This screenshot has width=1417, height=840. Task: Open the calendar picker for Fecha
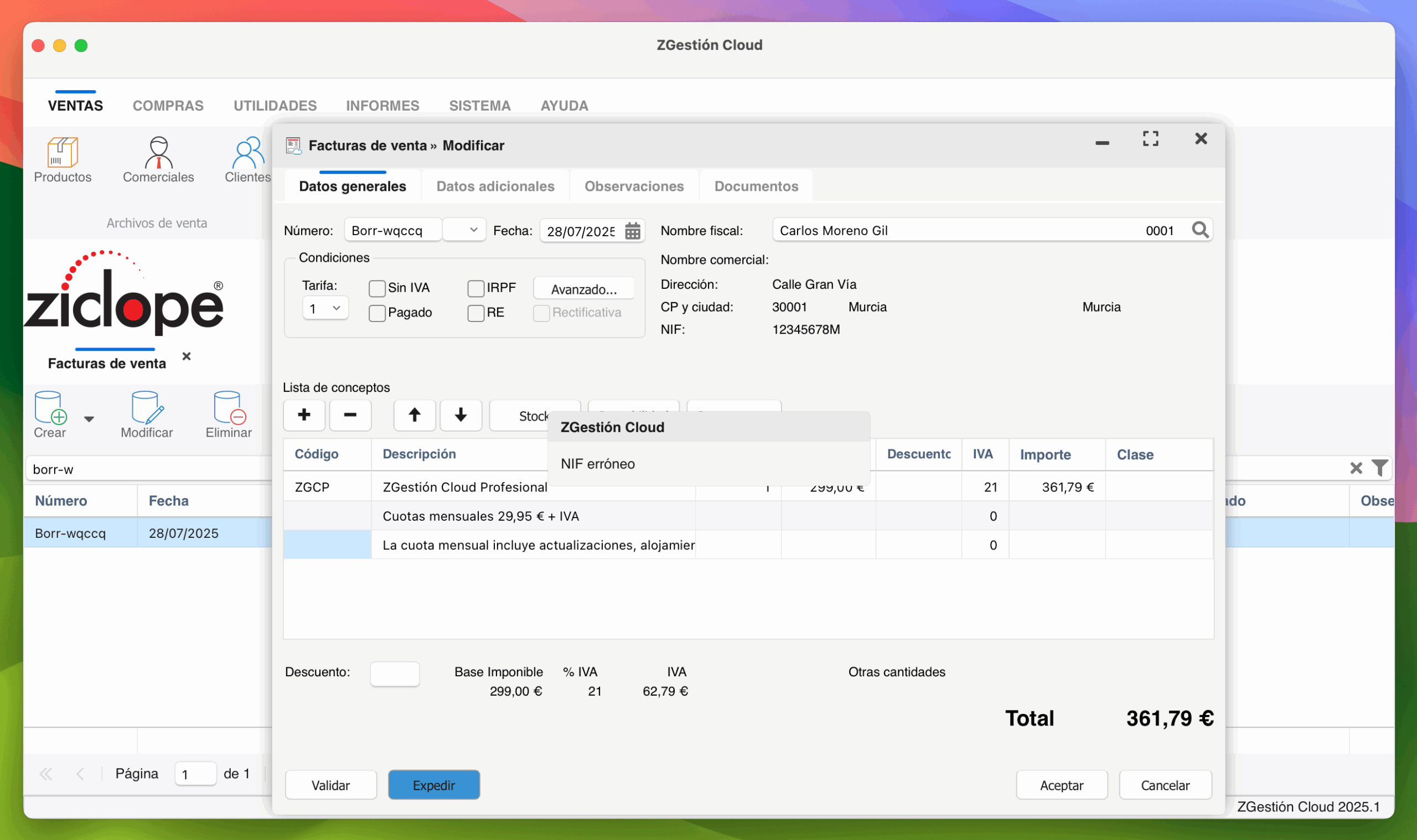click(x=632, y=231)
